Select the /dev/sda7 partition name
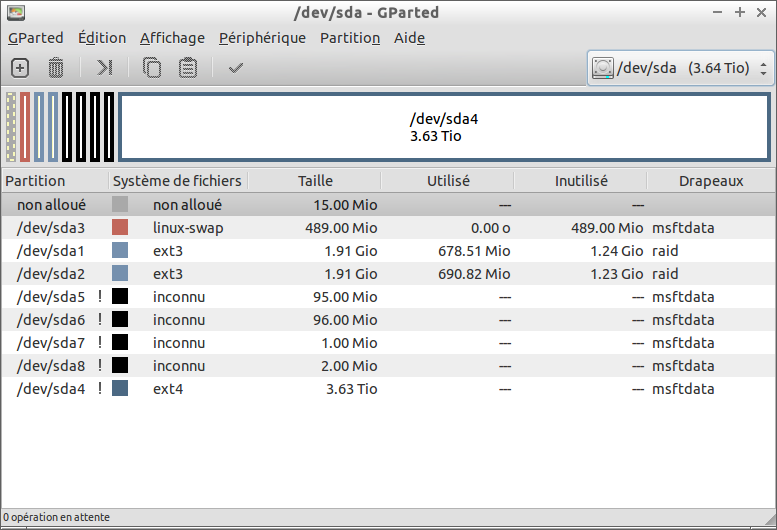The width and height of the screenshot is (777, 530). point(51,343)
